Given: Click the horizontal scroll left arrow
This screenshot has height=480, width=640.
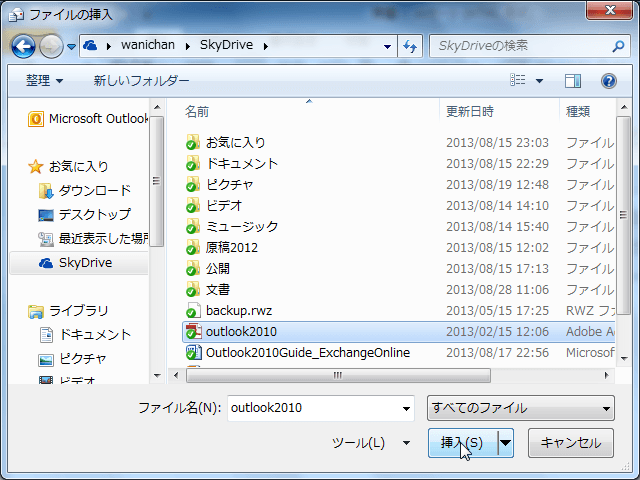Looking at the screenshot, I should point(176,376).
